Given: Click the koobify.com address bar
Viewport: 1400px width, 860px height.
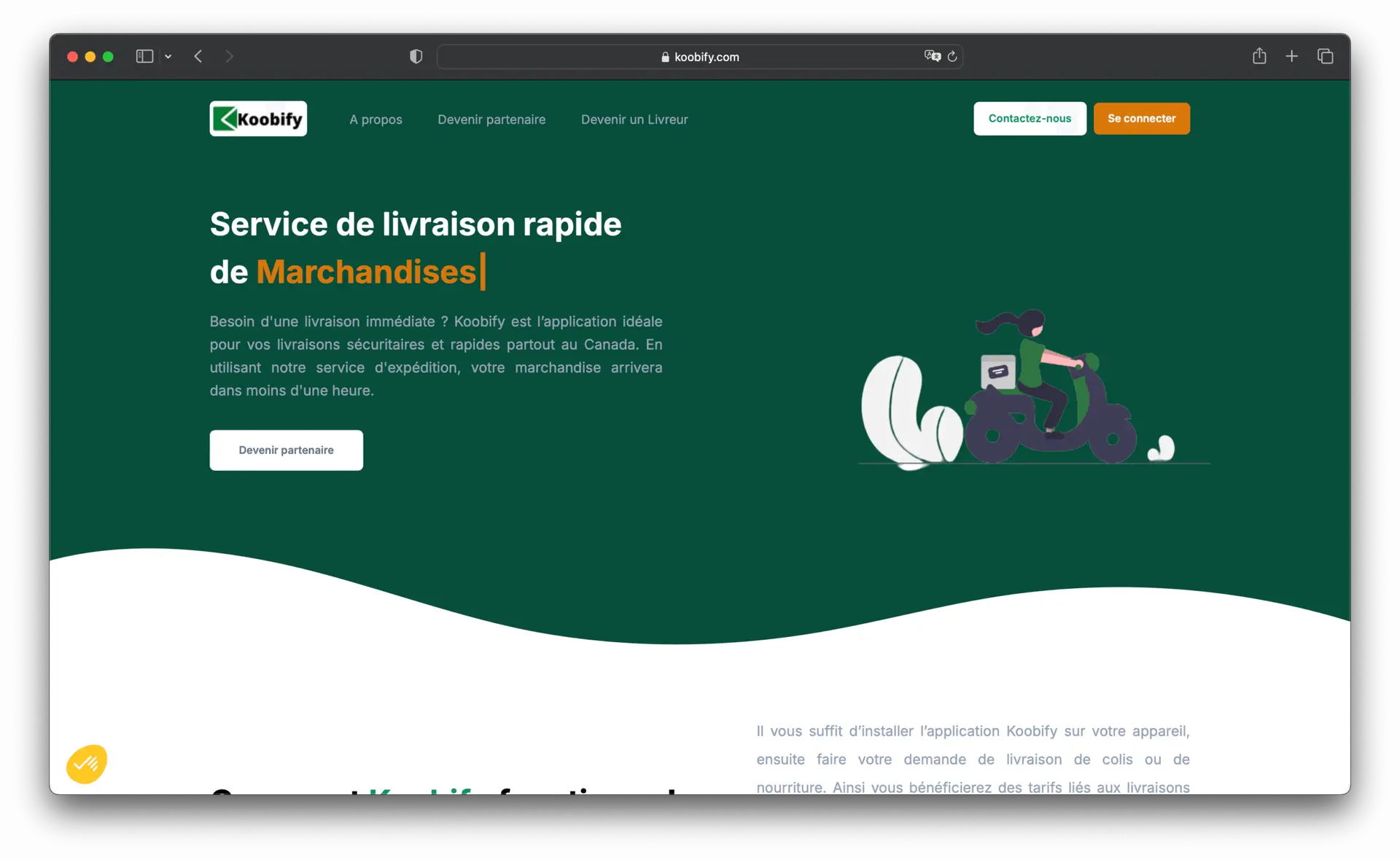Looking at the screenshot, I should click(699, 57).
